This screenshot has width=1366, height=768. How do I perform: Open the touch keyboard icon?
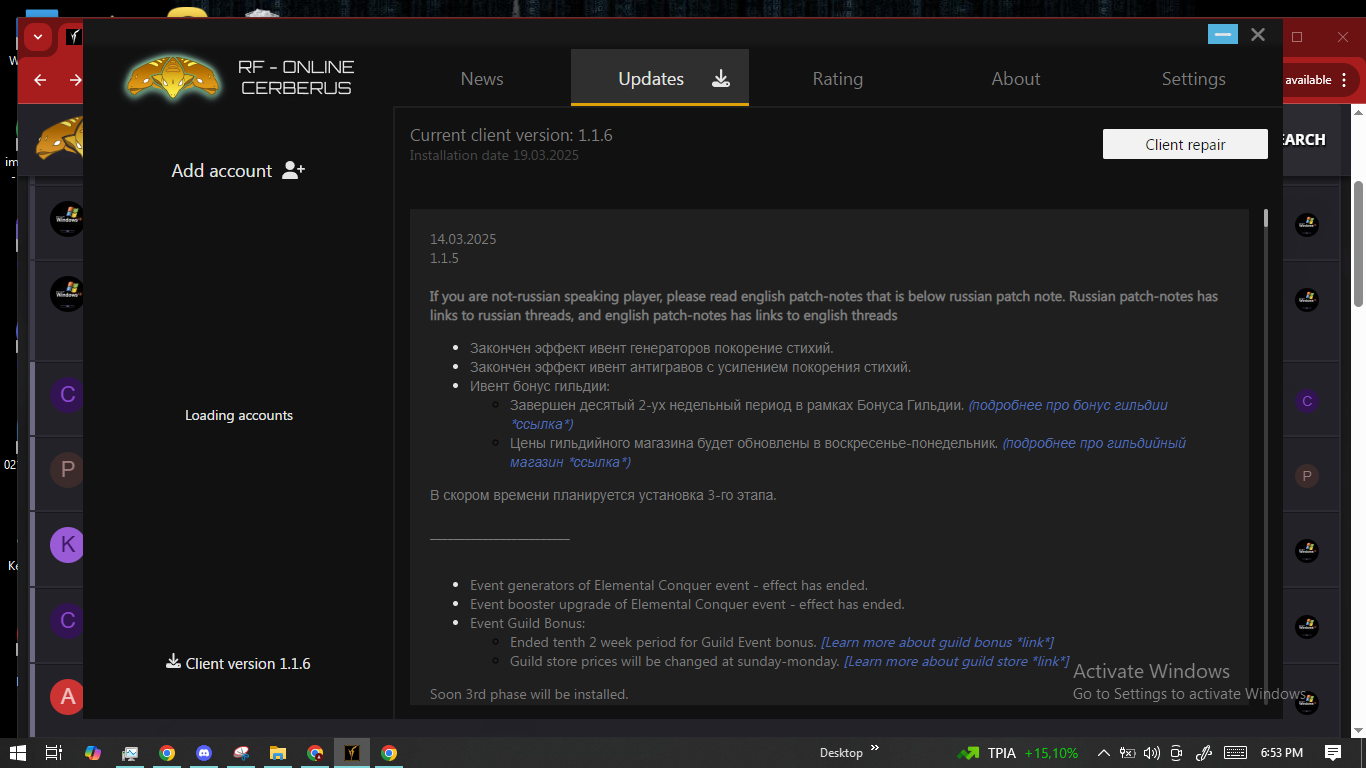click(1235, 753)
